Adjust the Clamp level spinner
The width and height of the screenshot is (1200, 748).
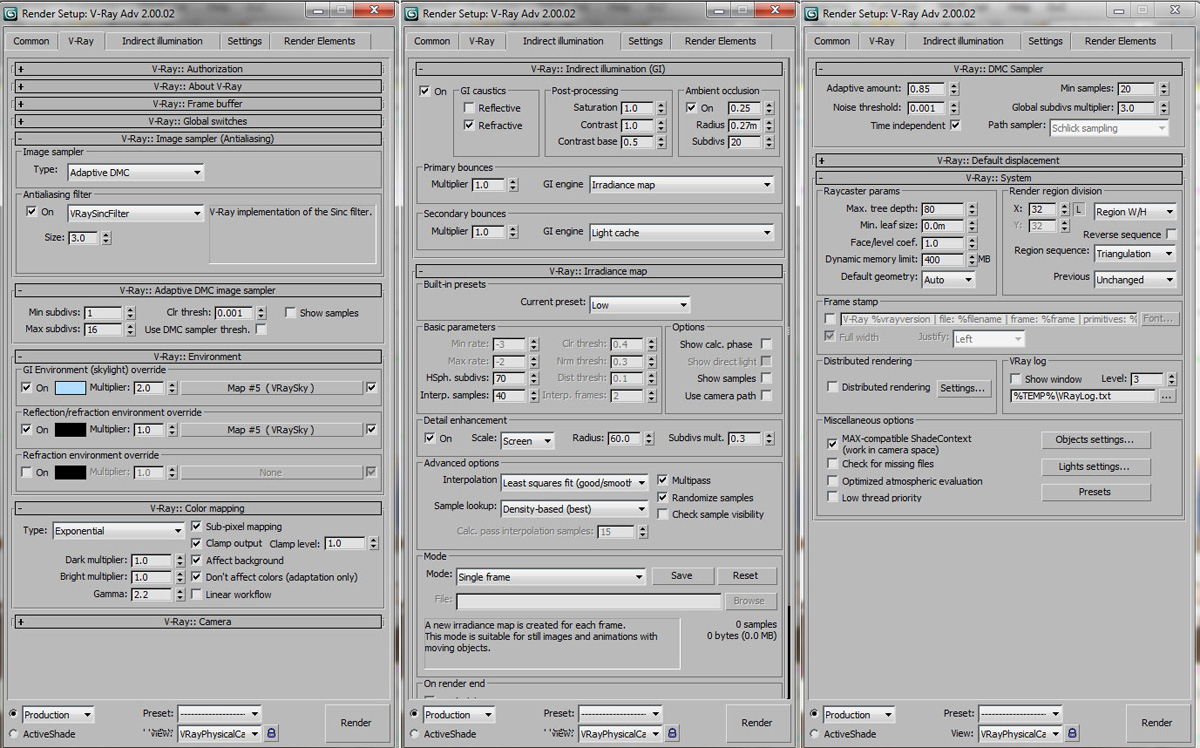(373, 544)
